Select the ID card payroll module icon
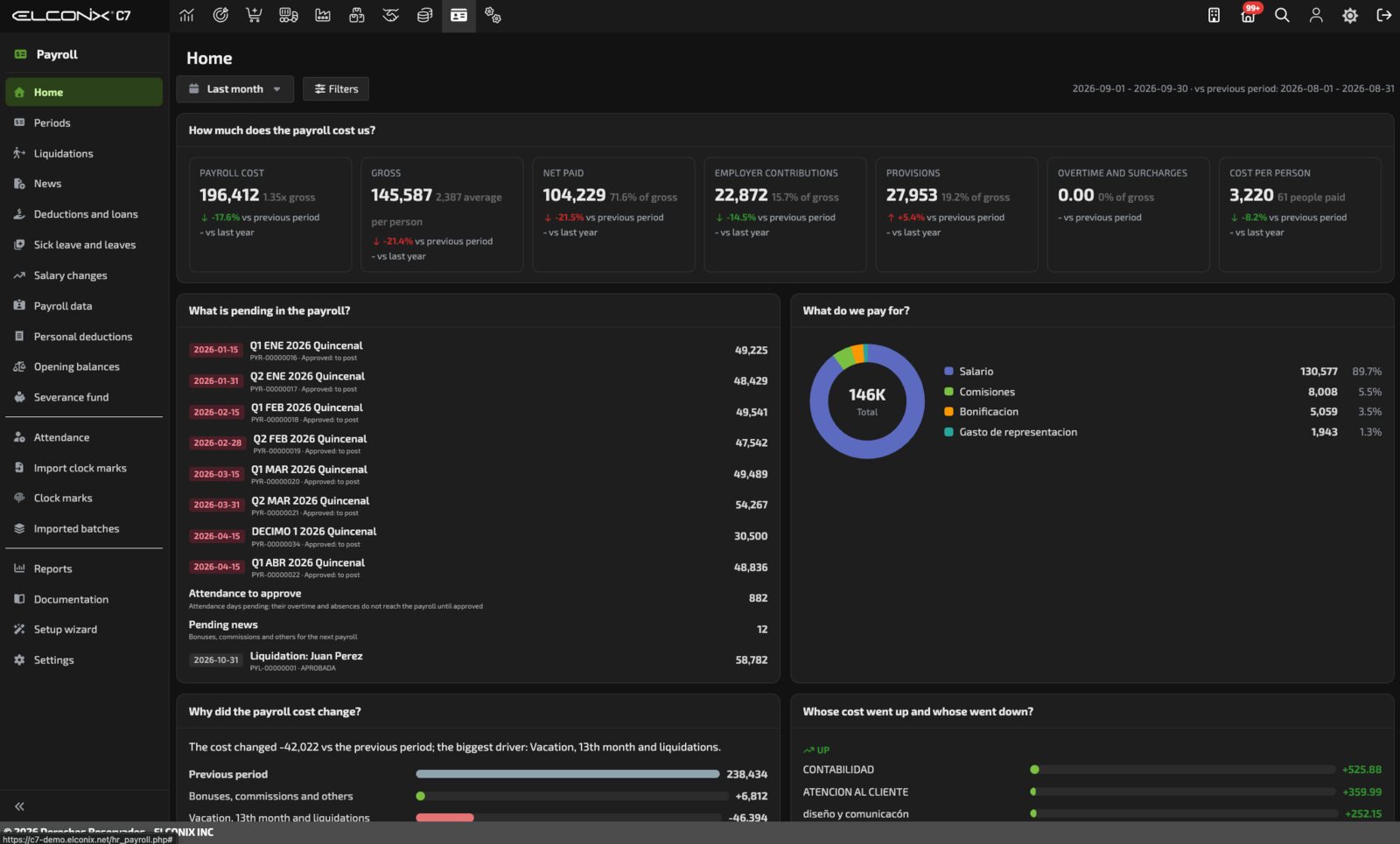Screen dimensions: 1400x844 tap(458, 16)
